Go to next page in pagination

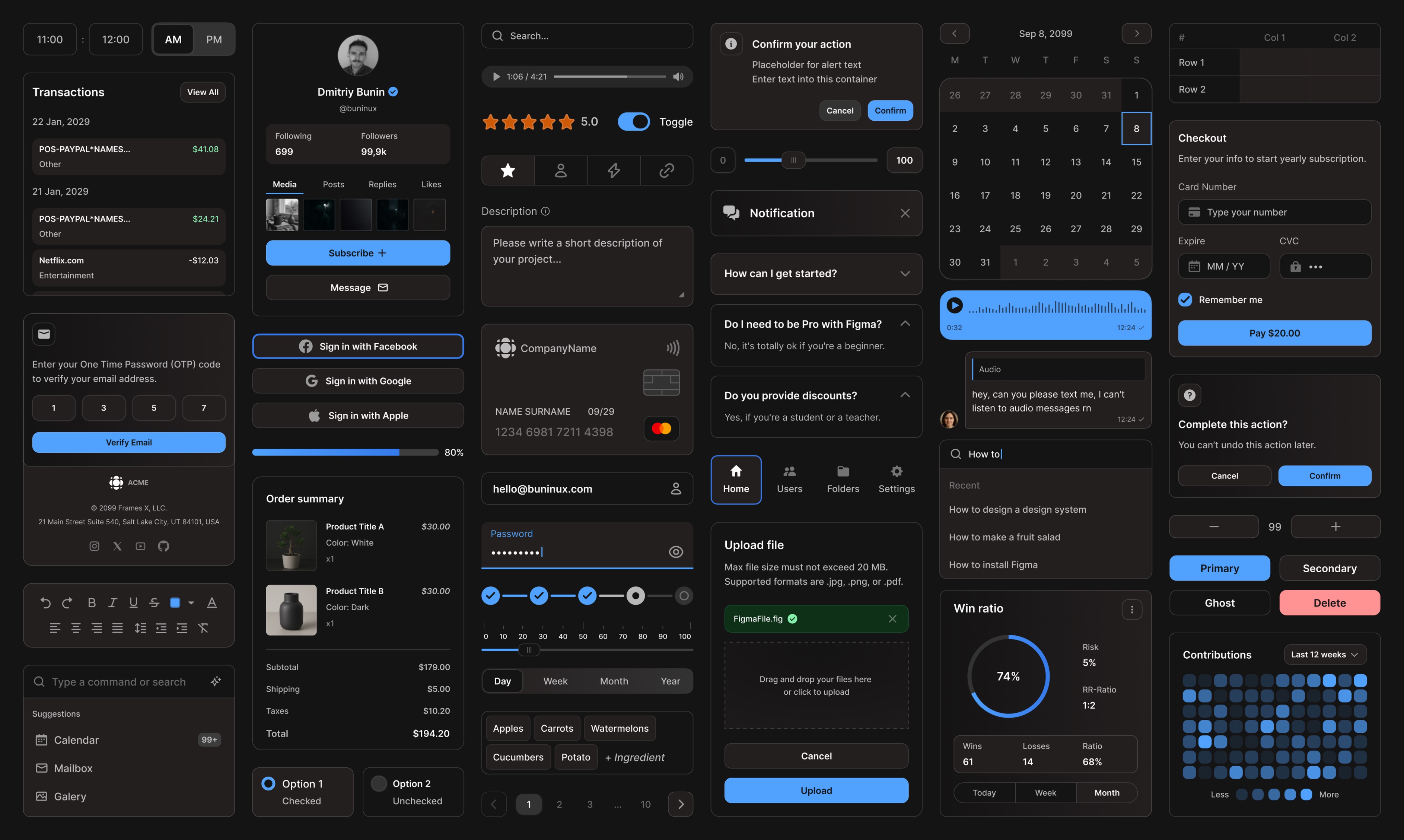(x=680, y=804)
